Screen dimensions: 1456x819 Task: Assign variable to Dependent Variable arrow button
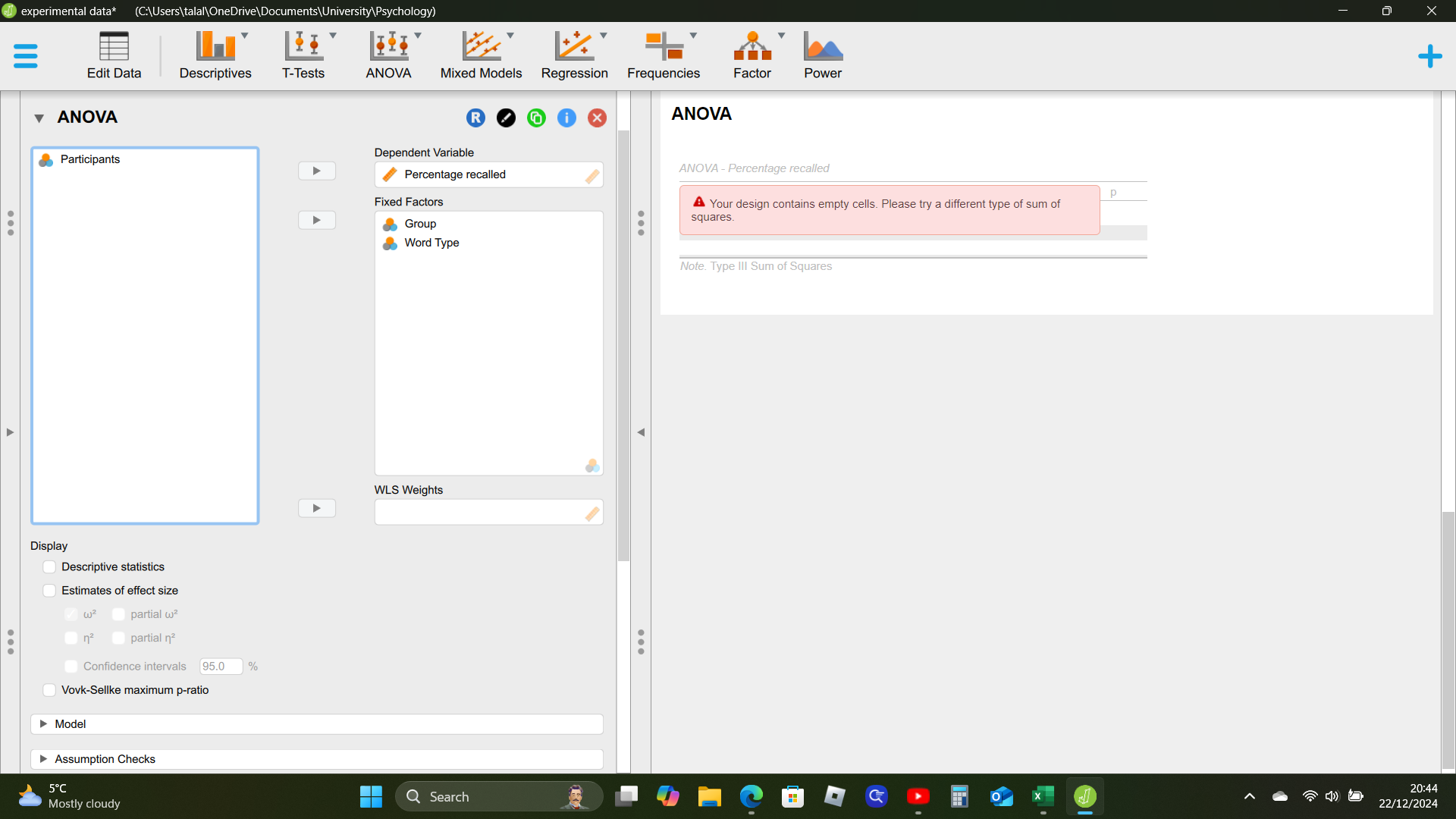[317, 171]
